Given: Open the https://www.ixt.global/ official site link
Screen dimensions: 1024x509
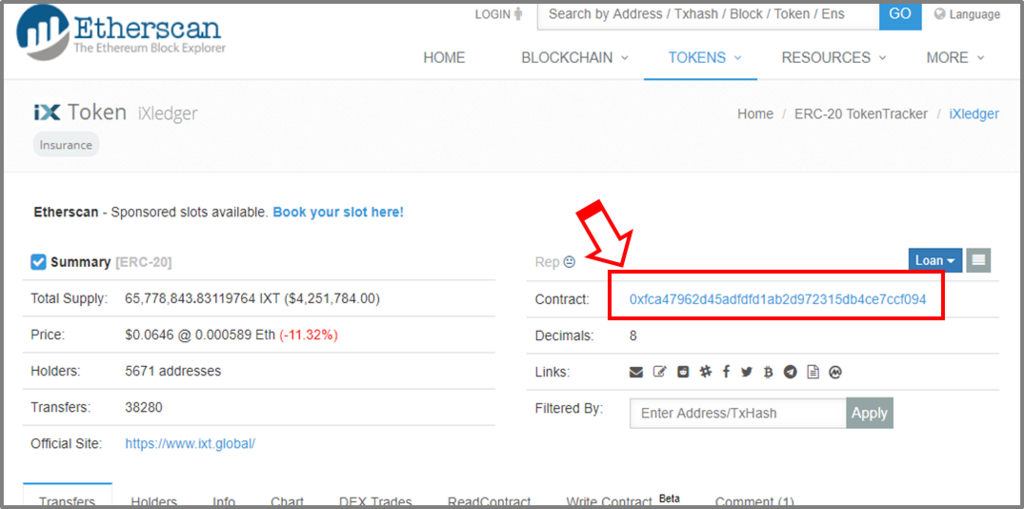Looking at the screenshot, I should coord(190,444).
